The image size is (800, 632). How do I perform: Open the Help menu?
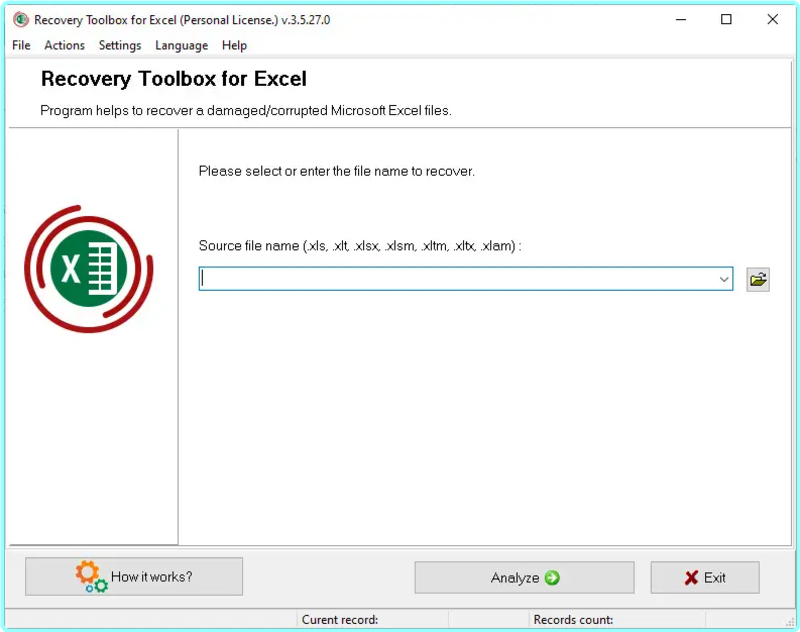point(234,45)
